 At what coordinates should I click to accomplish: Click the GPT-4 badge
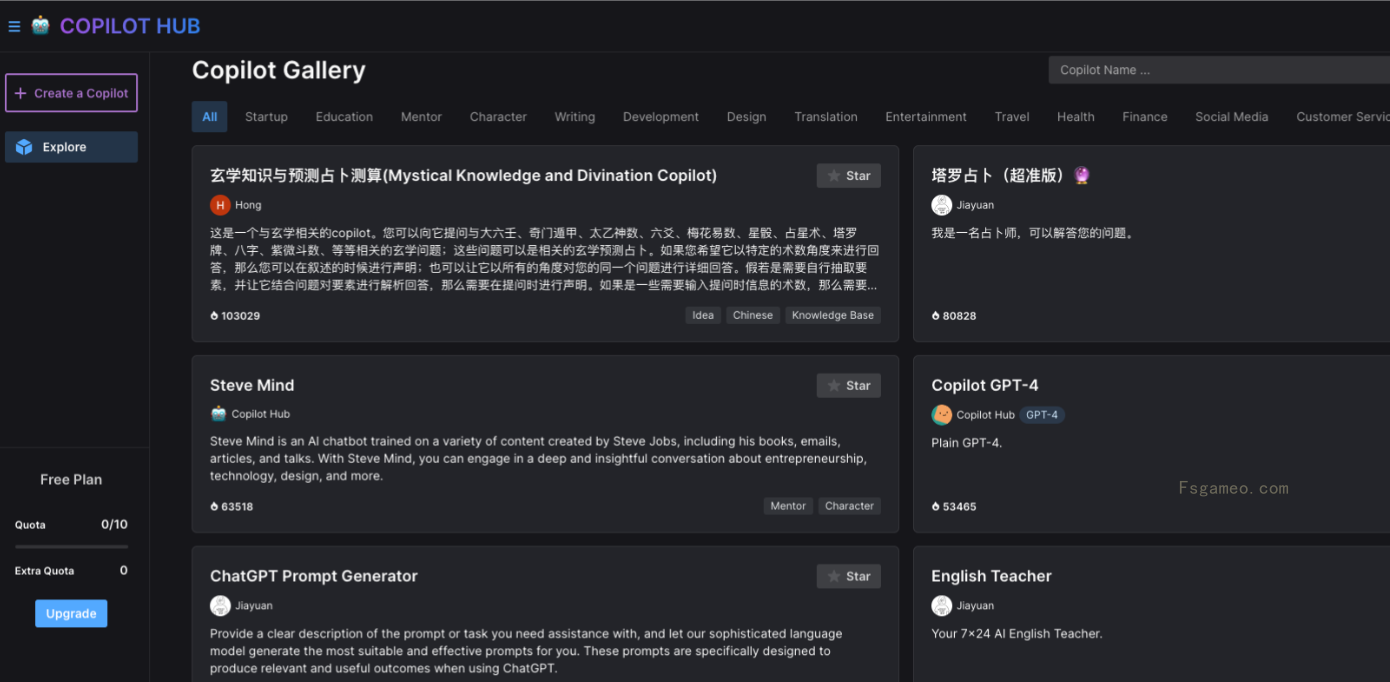1042,415
